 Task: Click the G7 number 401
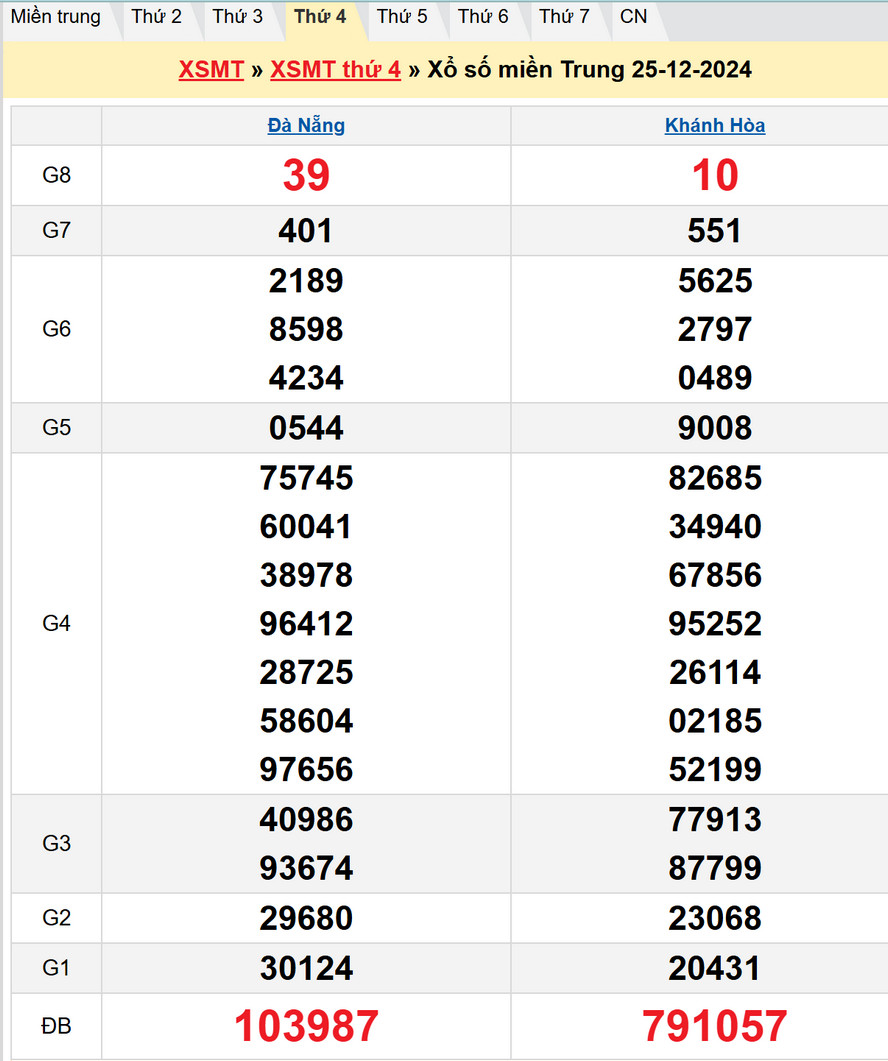point(306,231)
